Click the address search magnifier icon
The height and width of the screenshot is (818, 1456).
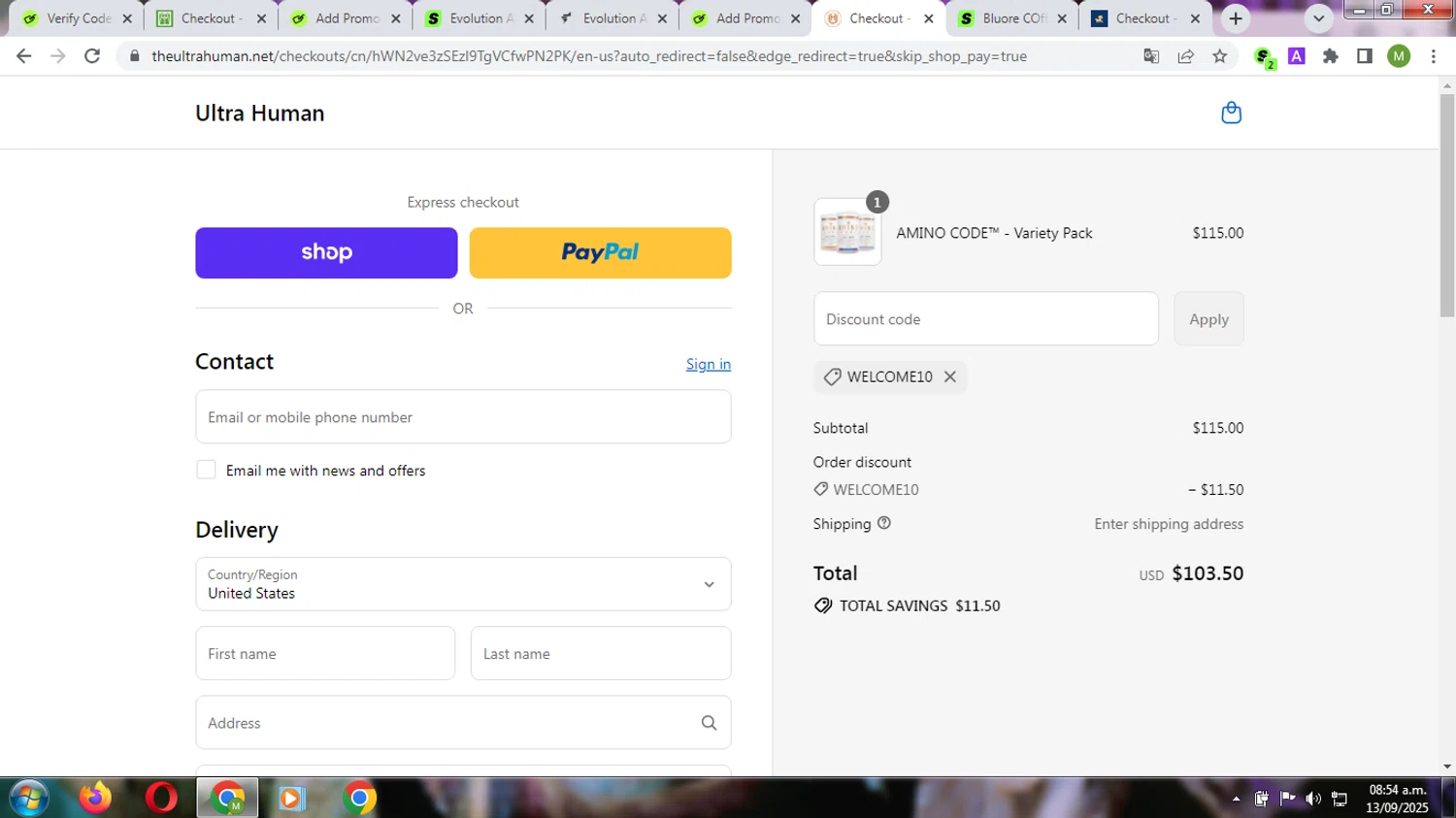pos(709,723)
